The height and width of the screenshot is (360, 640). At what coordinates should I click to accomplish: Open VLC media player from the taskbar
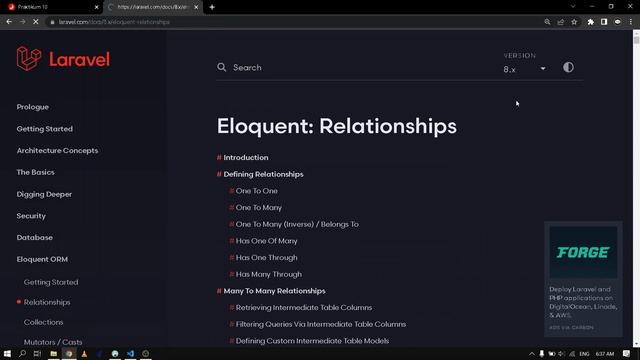tap(84, 353)
